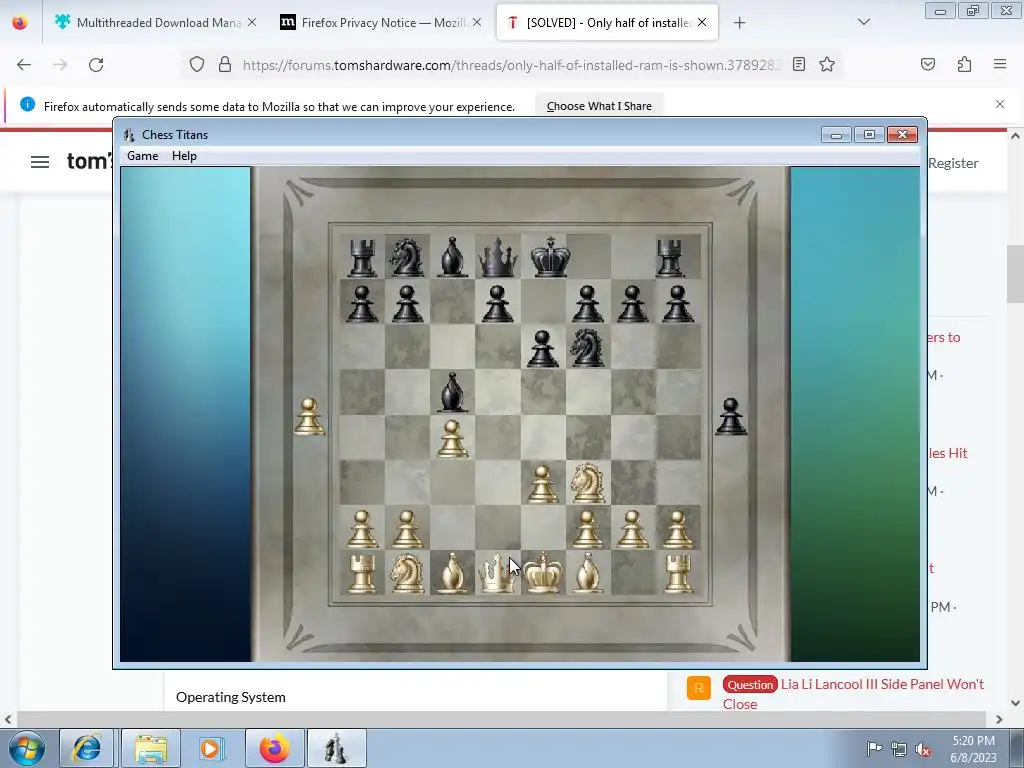Select the white knight on f3
Viewport: 1024px width, 768px height.
587,483
